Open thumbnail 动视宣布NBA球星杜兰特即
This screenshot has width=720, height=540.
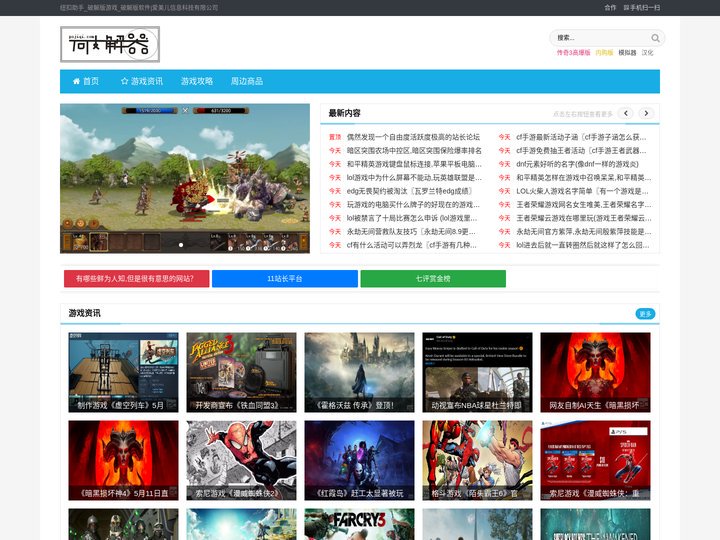[477, 372]
